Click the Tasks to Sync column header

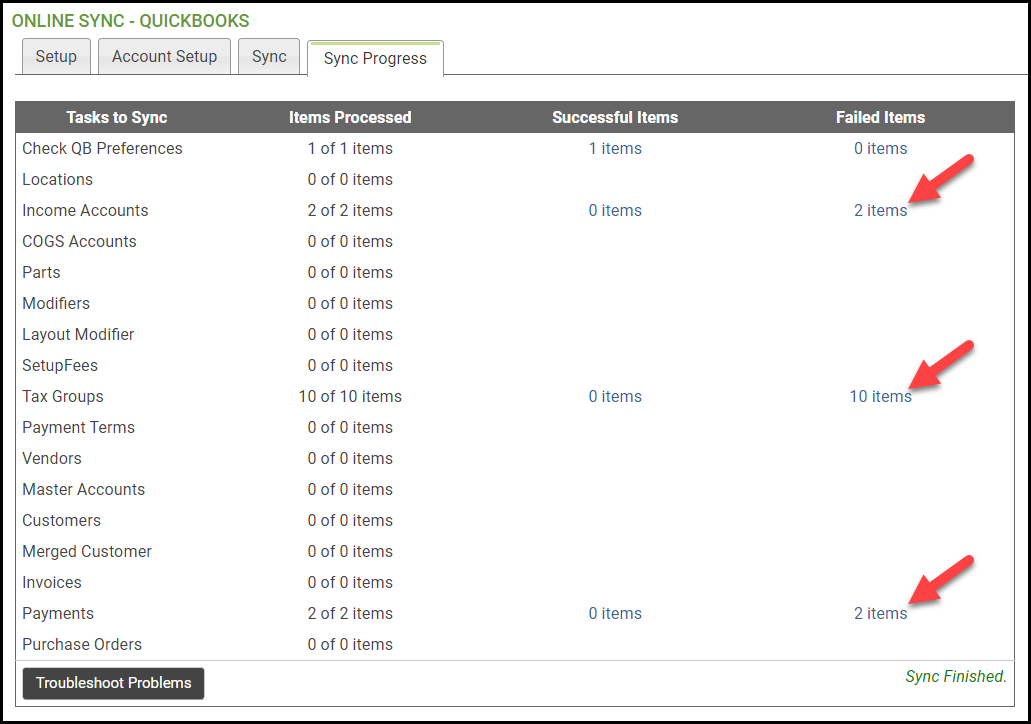point(116,118)
